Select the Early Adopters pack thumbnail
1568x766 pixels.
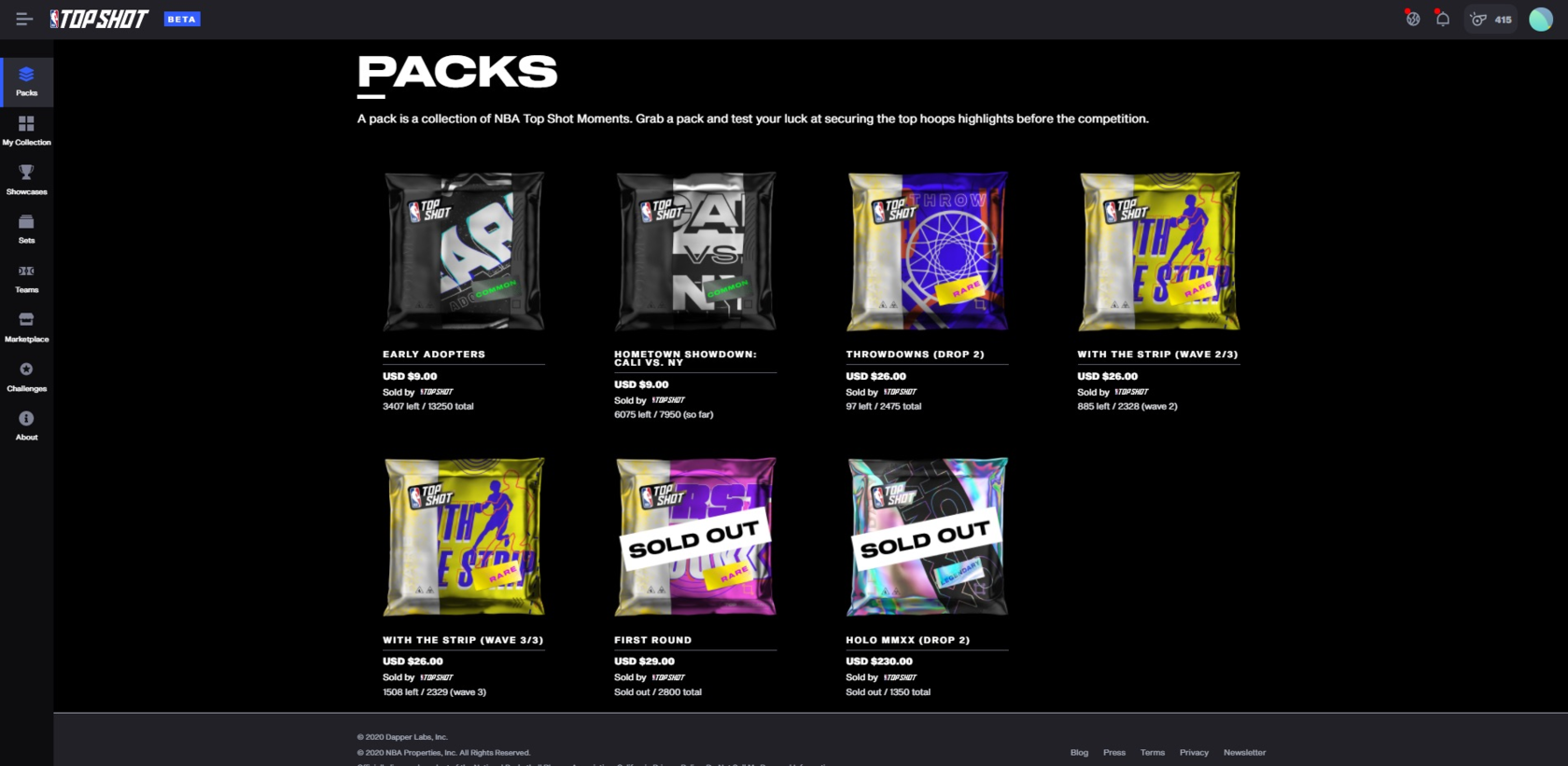pos(464,251)
